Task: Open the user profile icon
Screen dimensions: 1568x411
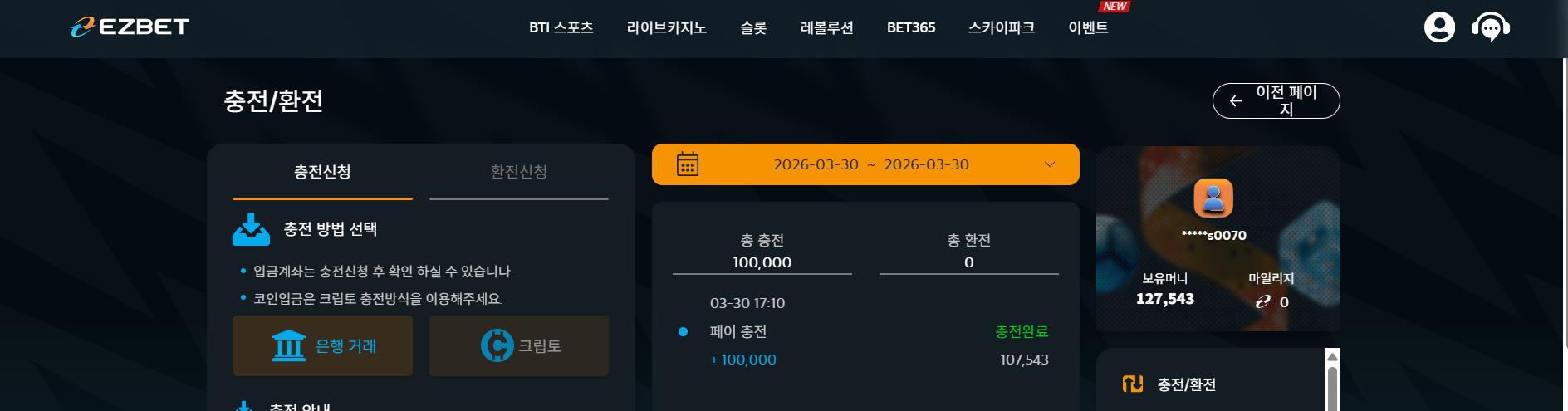Action: coord(1439,27)
